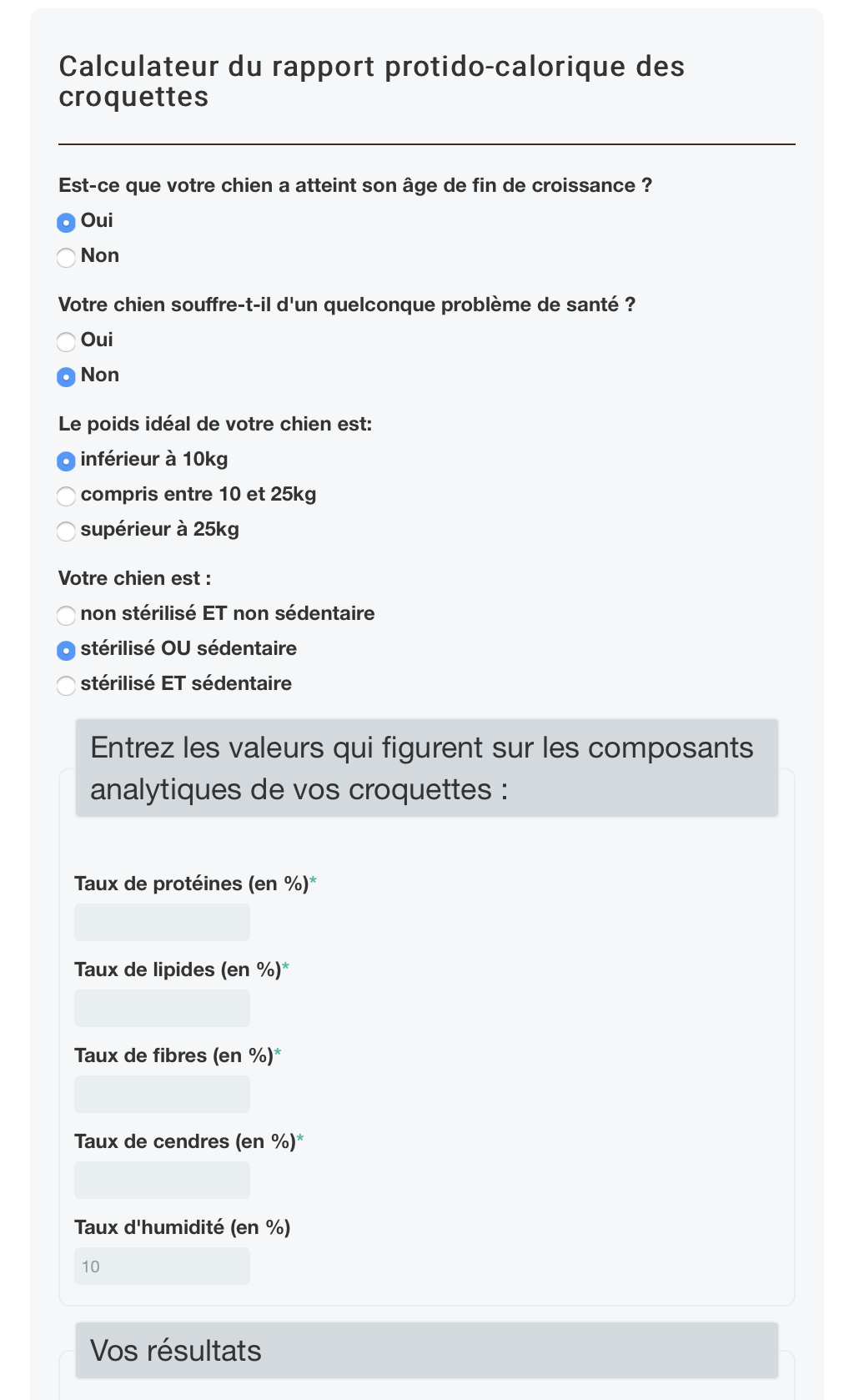Choose 'non stérilisé ET non sédentaire'
This screenshot has width=854, height=1400.
click(66, 616)
